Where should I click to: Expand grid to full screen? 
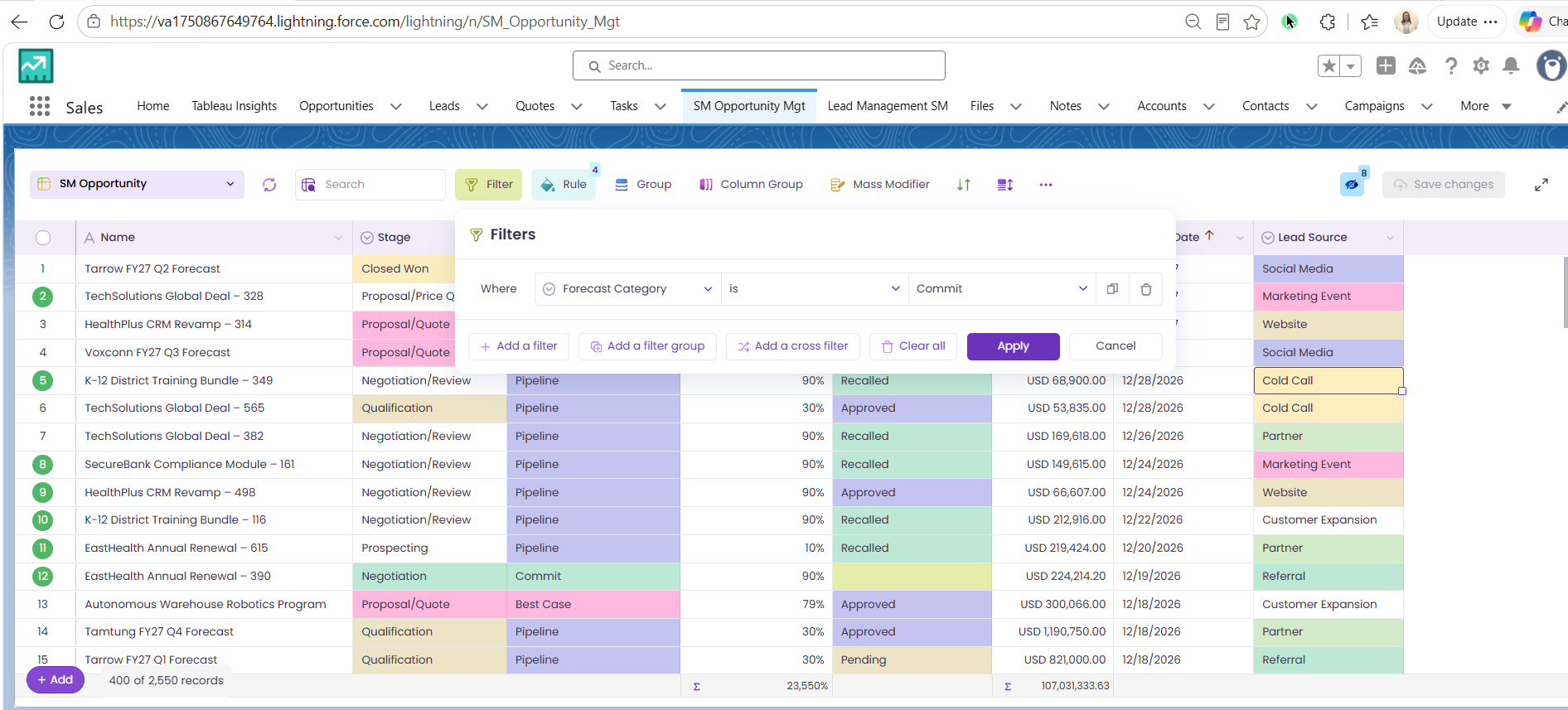[1541, 185]
